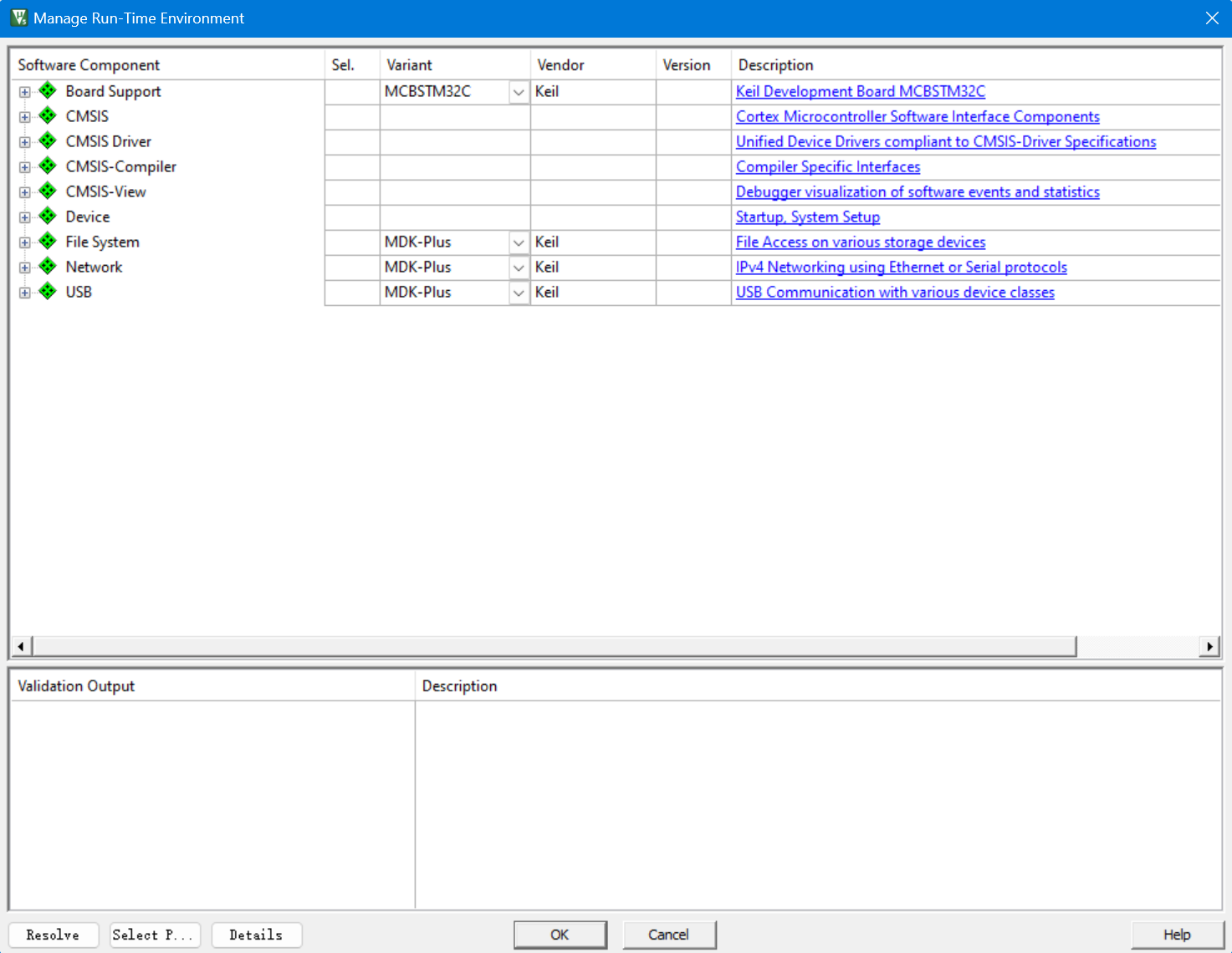1232x953 pixels.
Task: Confirm with the OK button
Action: [x=560, y=935]
